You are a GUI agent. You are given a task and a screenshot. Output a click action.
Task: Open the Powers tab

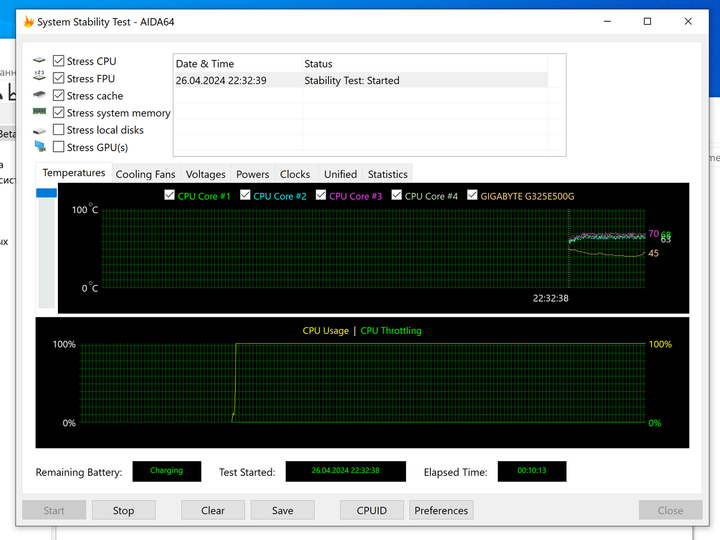pos(253,174)
